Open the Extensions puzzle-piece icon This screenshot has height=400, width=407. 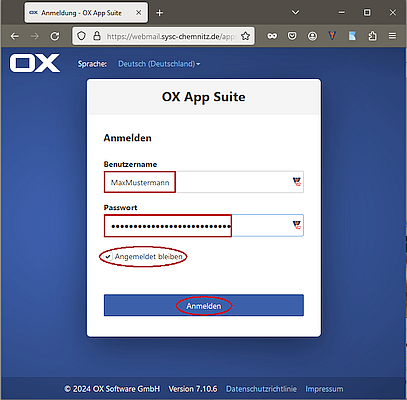(372, 36)
